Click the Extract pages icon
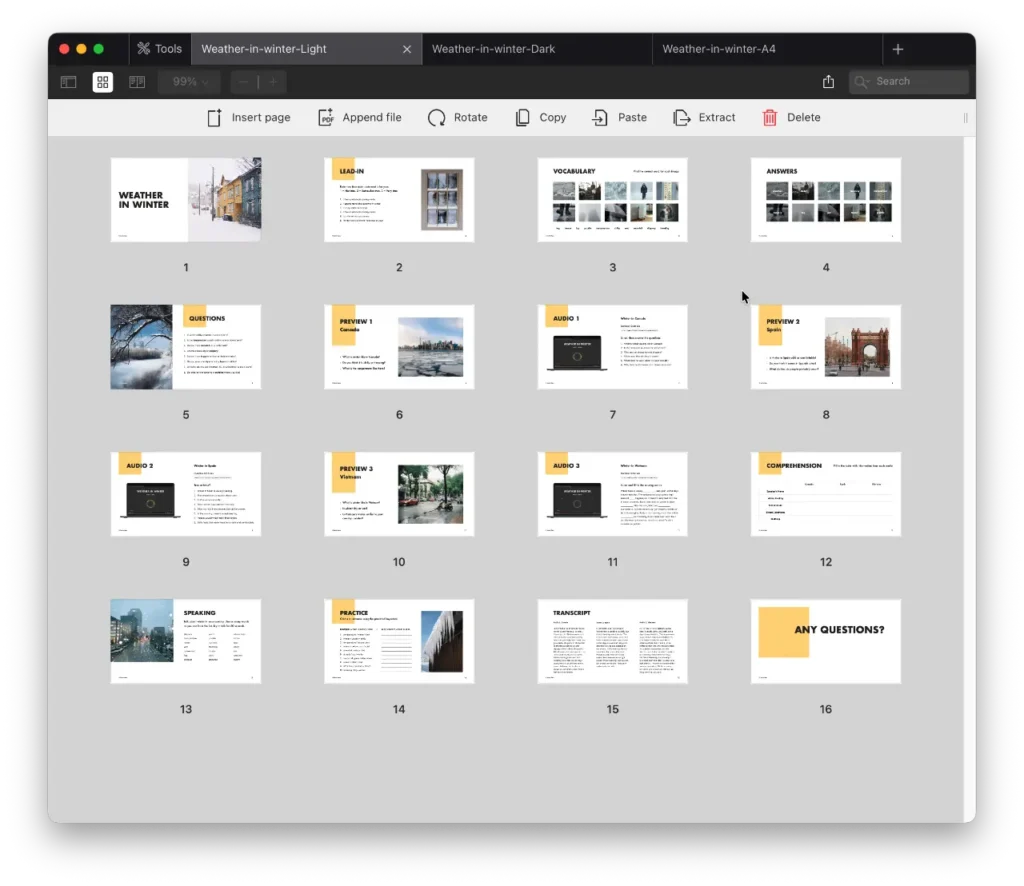 (x=682, y=118)
